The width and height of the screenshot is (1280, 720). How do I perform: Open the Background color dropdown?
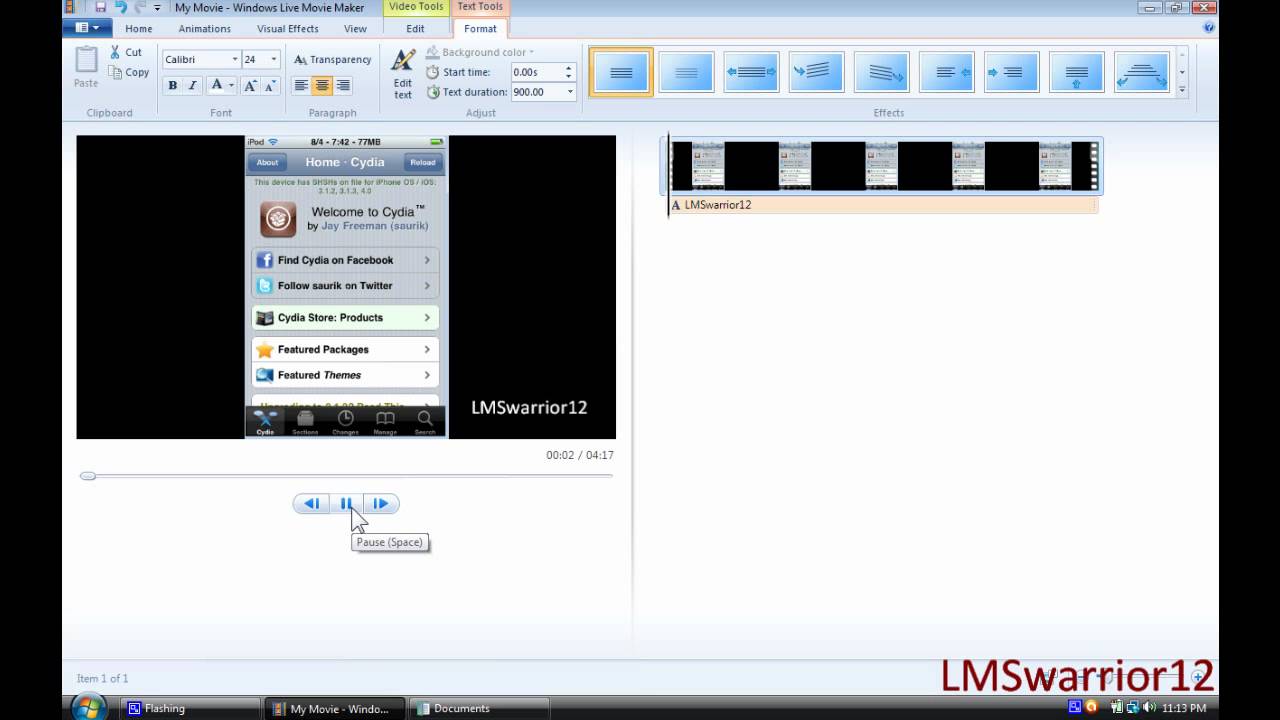pos(480,52)
